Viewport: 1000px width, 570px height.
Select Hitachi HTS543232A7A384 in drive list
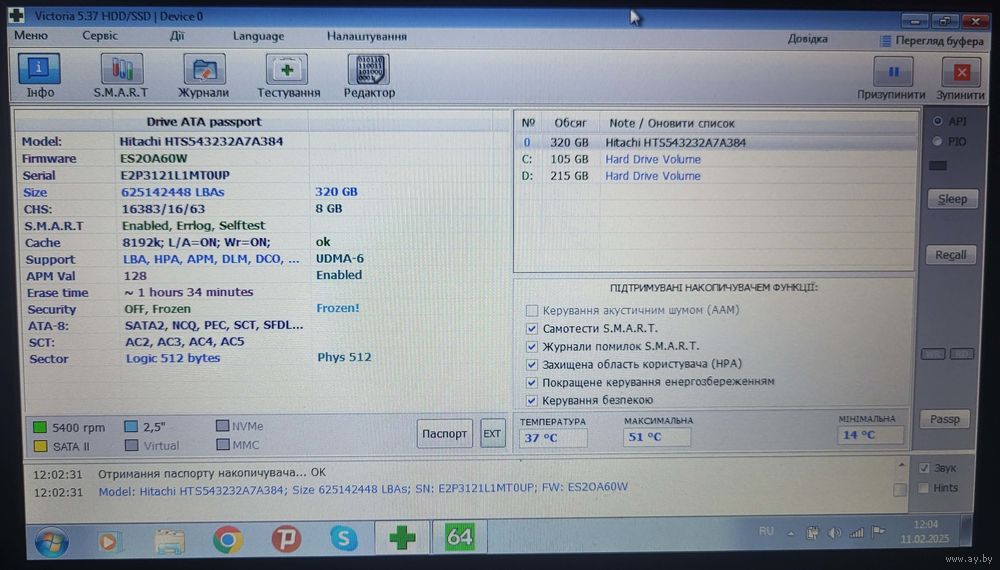point(675,142)
